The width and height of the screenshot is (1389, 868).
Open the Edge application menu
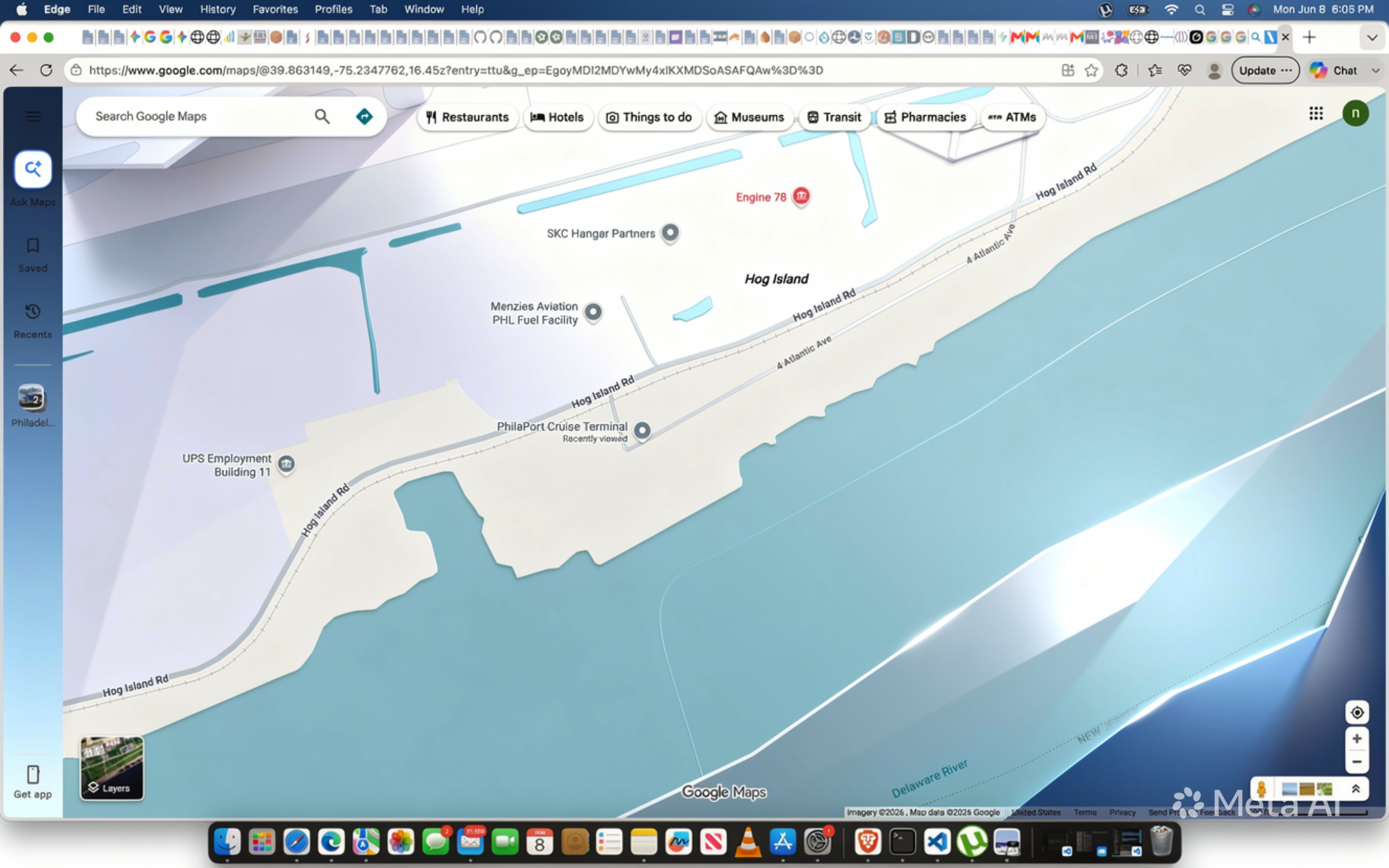[x=57, y=9]
